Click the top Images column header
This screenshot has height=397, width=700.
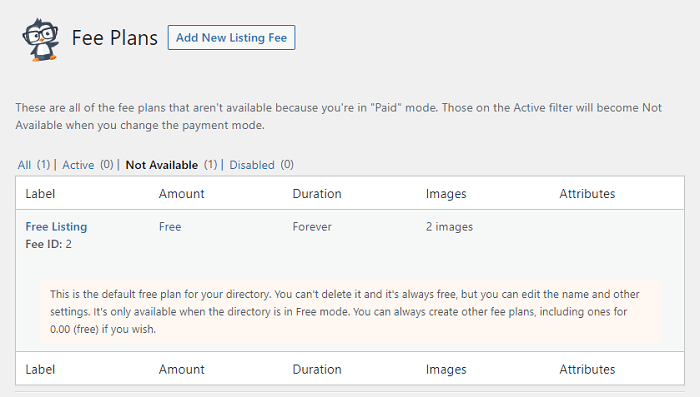click(446, 193)
